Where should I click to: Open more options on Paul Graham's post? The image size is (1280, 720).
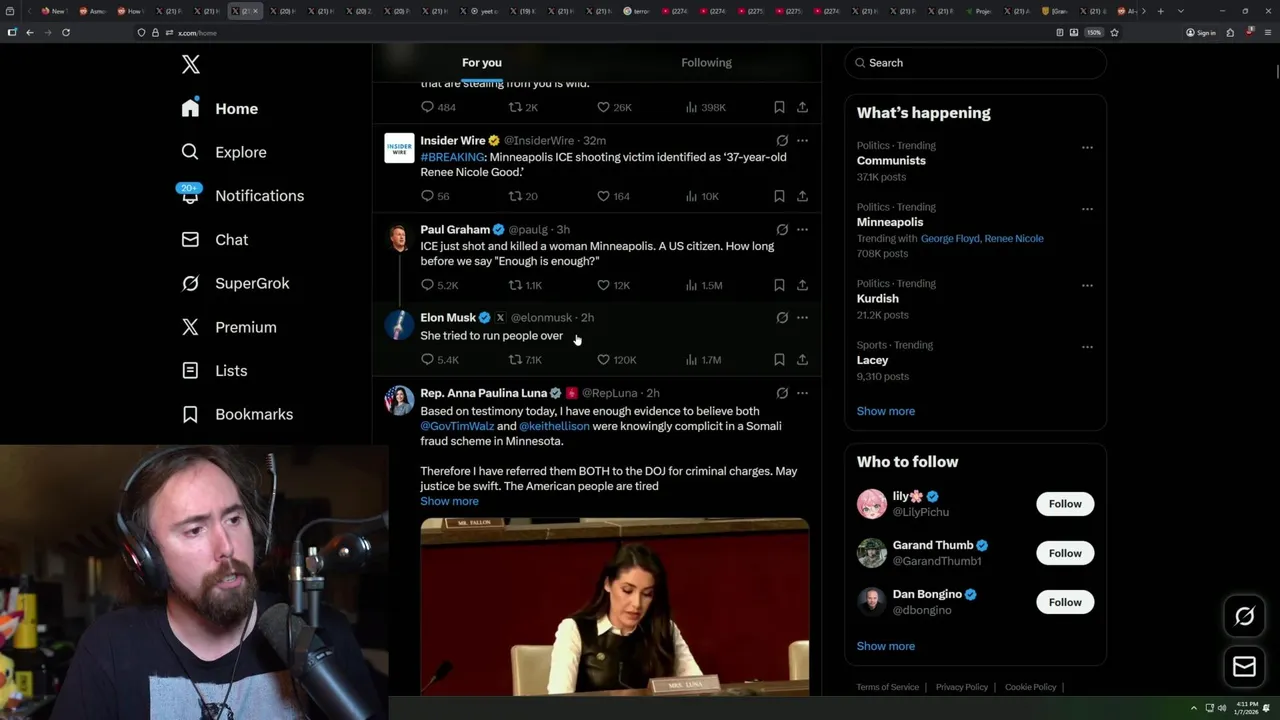(802, 229)
